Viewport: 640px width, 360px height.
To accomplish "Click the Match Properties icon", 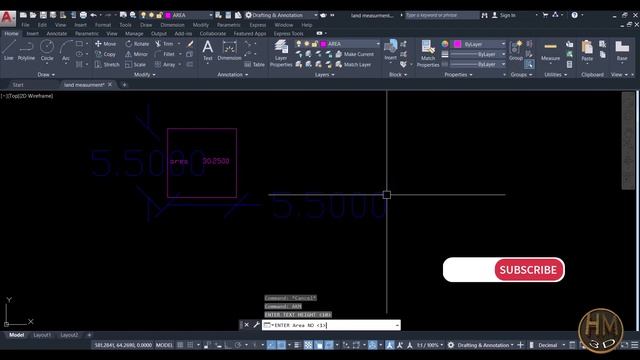I will pyautogui.click(x=428, y=53).
